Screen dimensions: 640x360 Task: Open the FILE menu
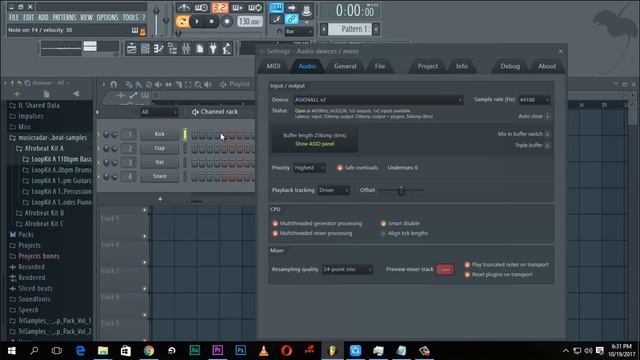[14, 18]
